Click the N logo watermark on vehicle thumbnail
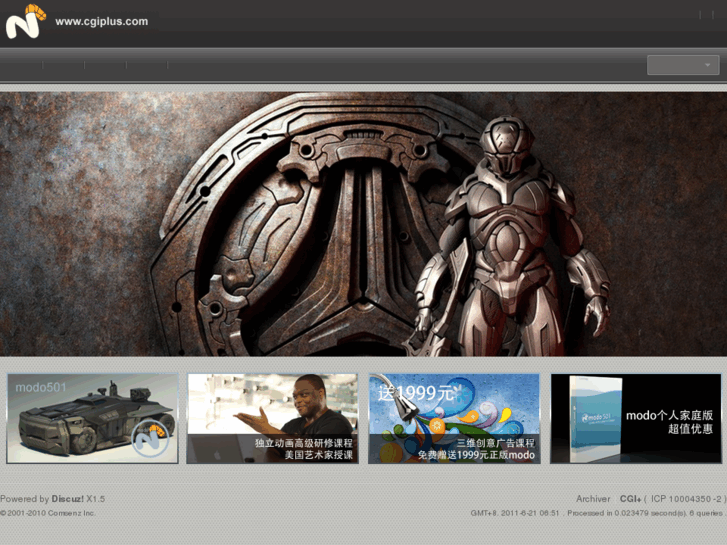The image size is (727, 545). 150,437
